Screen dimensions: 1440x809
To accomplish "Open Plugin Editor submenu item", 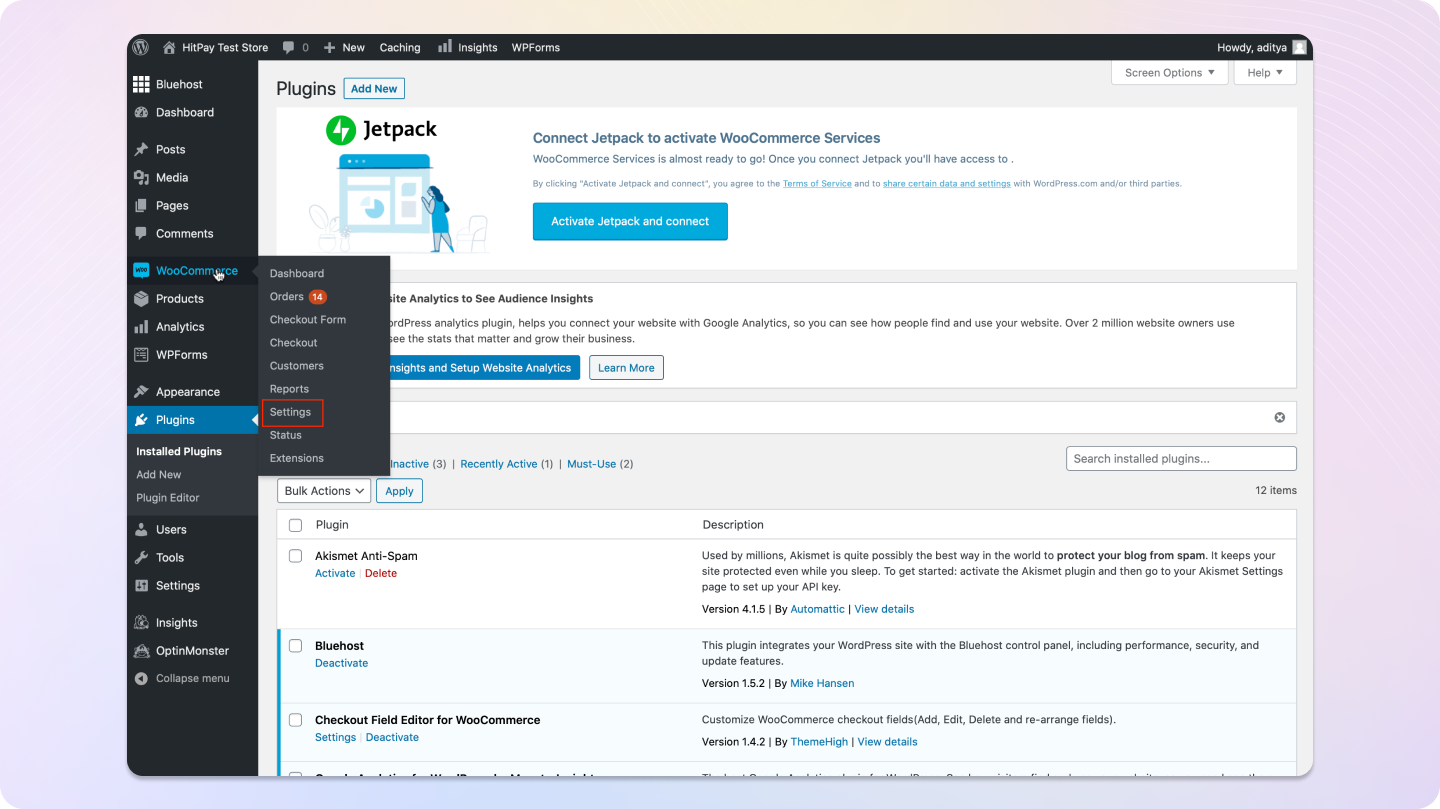I will click(x=168, y=497).
